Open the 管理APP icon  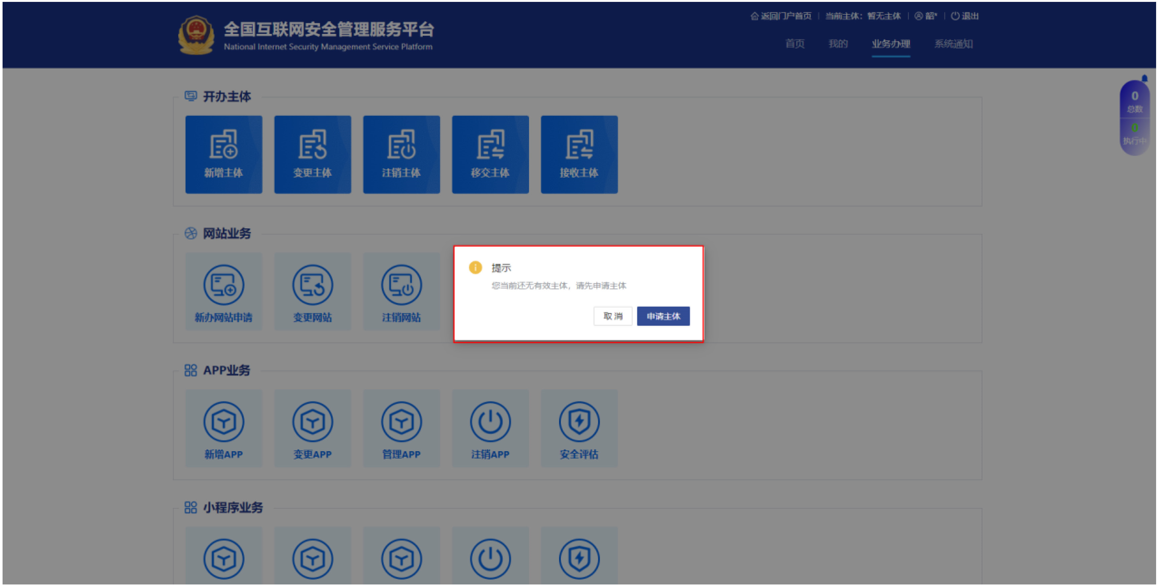tap(401, 428)
